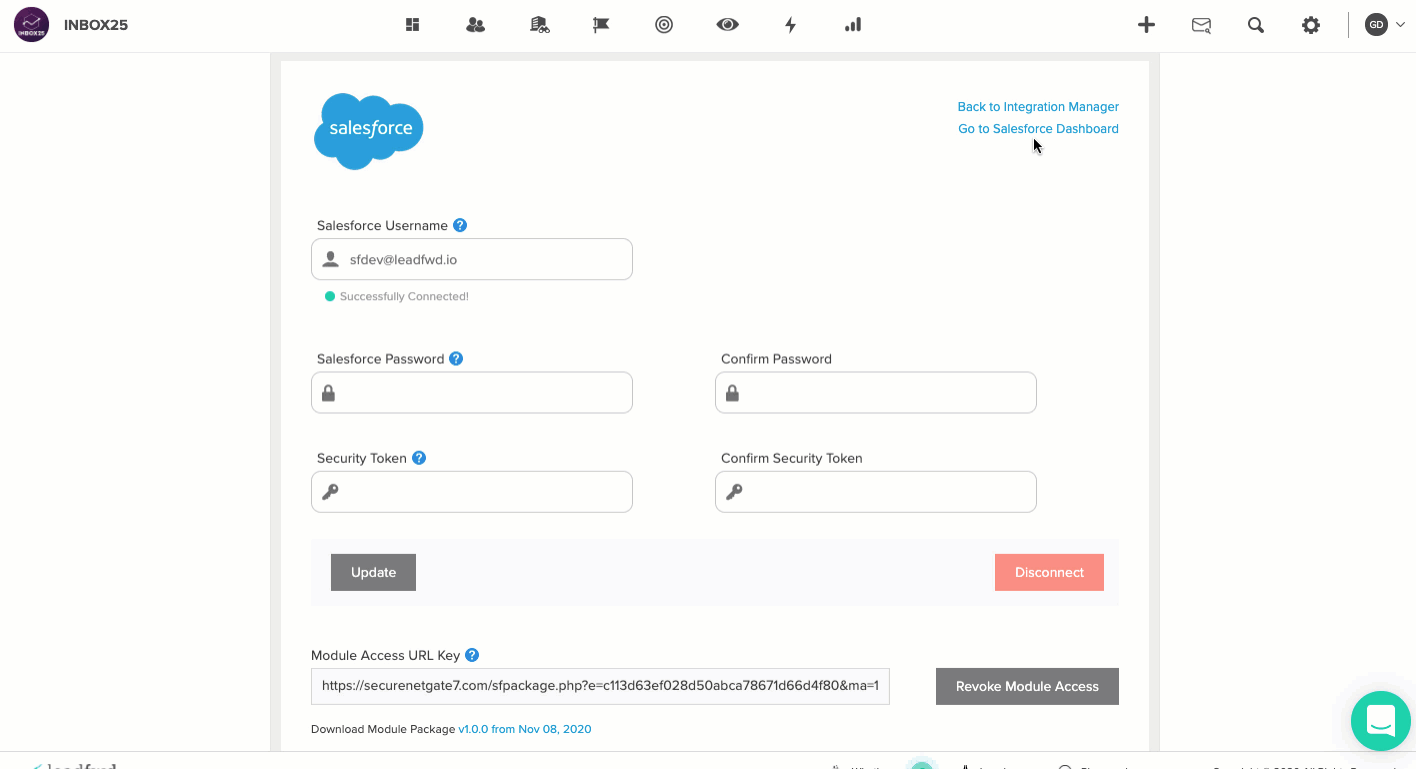The height and width of the screenshot is (769, 1416).
Task: Select the Module Access URL Key text box
Action: tap(600, 686)
